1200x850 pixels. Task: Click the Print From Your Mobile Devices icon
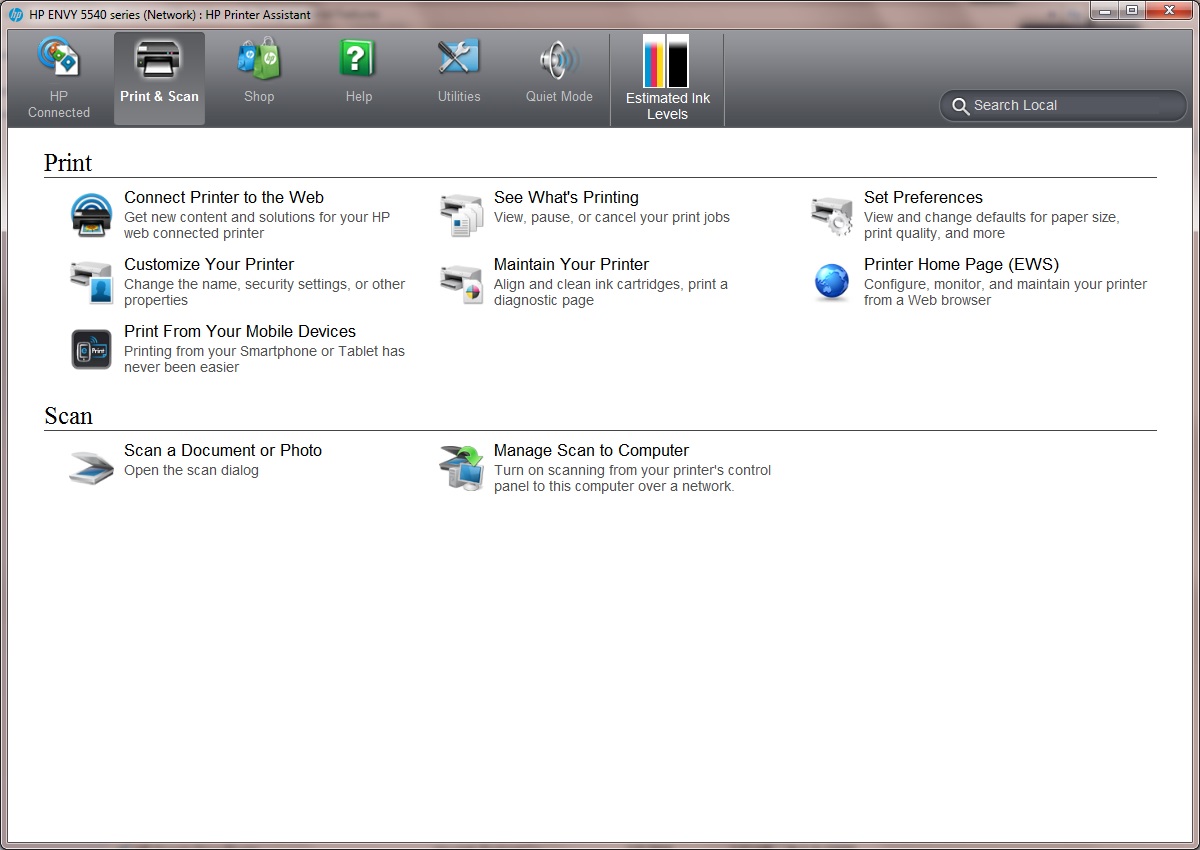click(x=92, y=349)
